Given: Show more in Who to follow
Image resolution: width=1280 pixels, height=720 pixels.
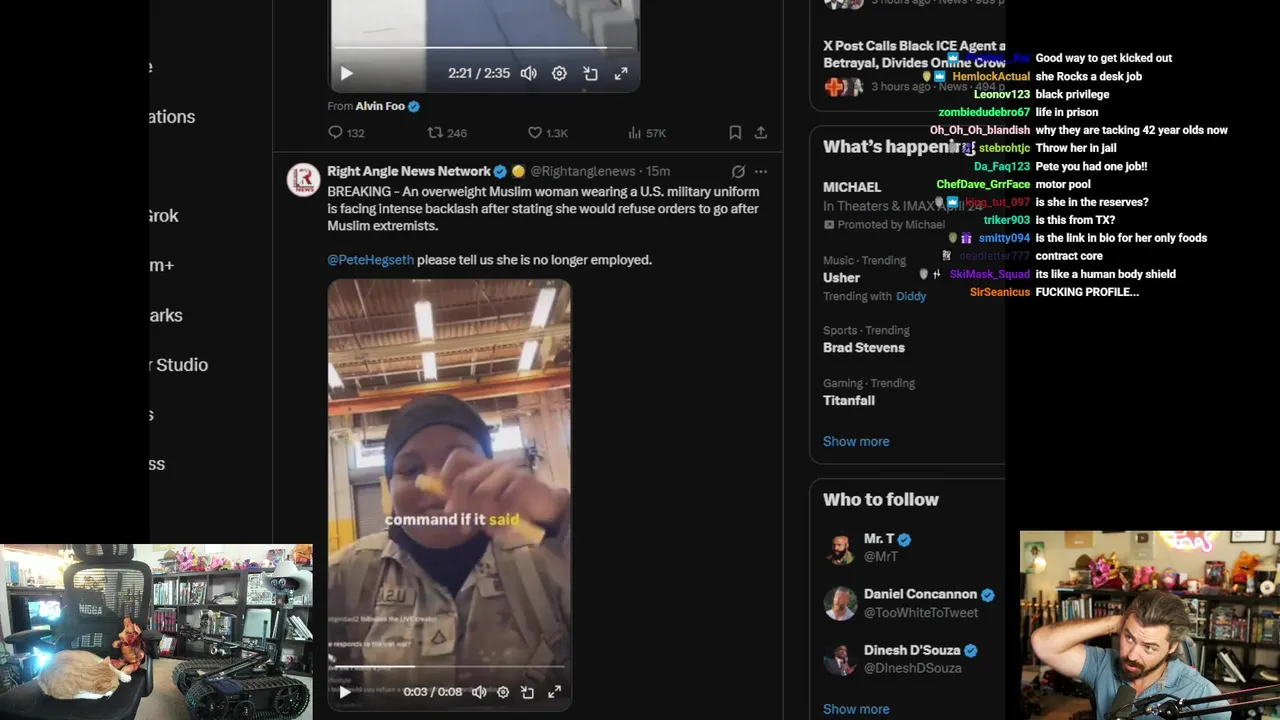Looking at the screenshot, I should pos(856,709).
